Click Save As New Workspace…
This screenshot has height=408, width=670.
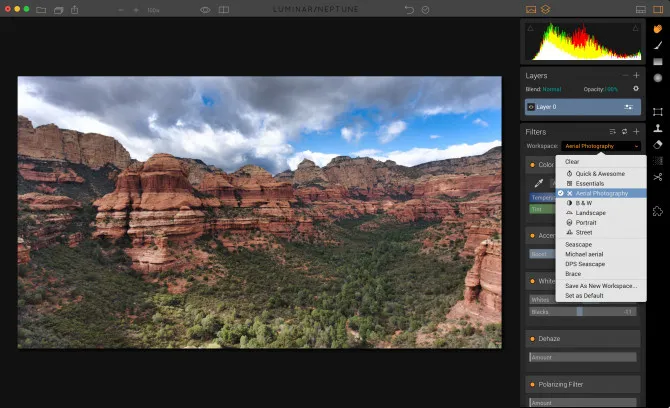coord(600,285)
